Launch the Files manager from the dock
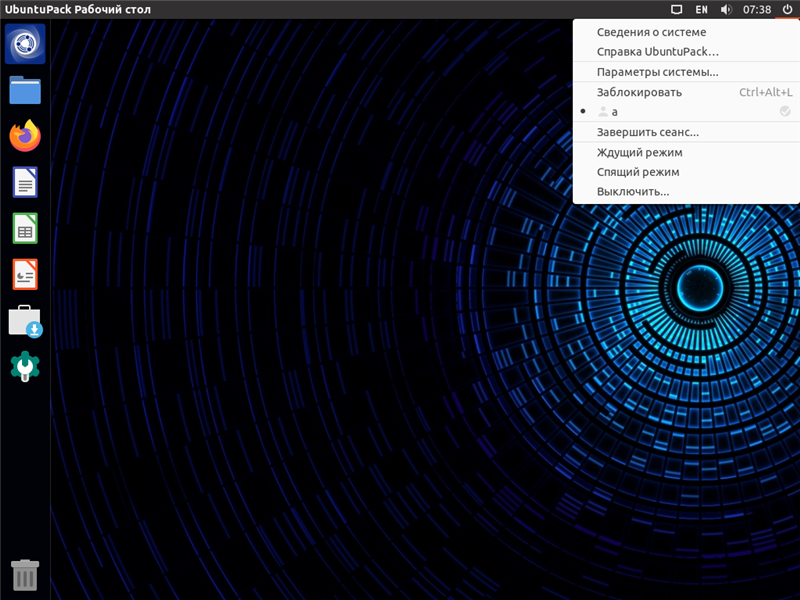 point(25,90)
